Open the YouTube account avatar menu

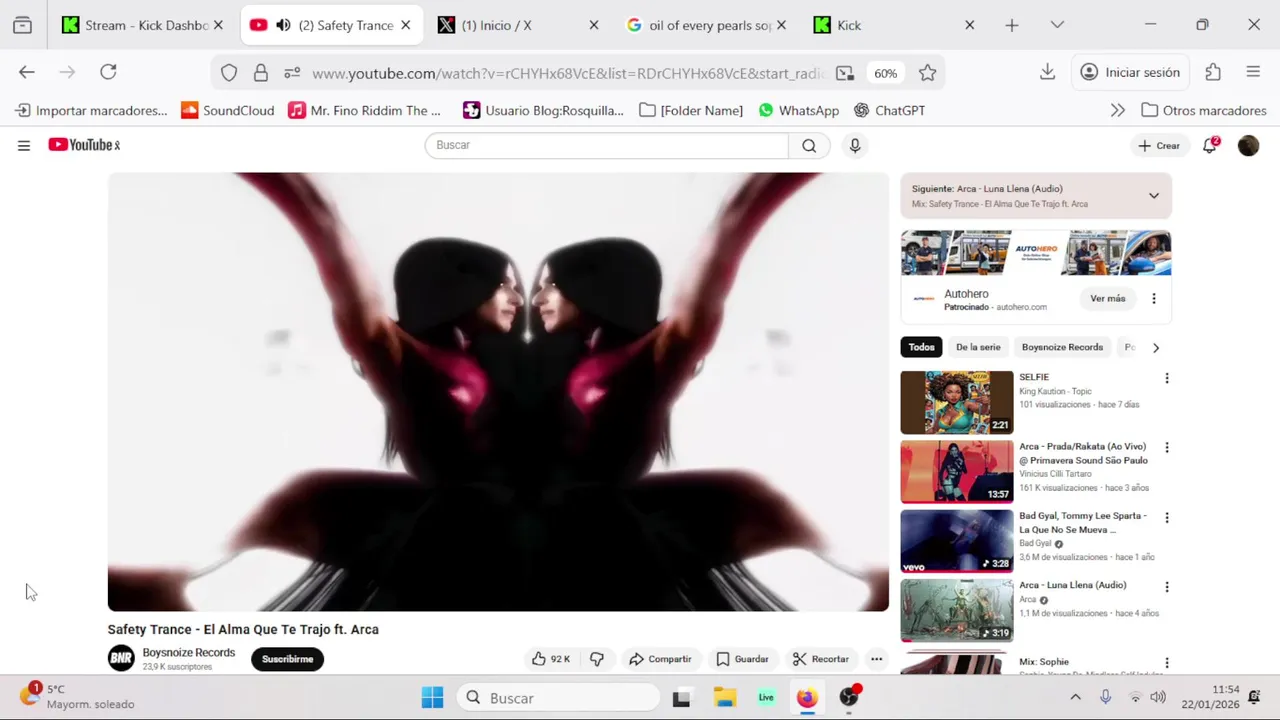(x=1248, y=146)
